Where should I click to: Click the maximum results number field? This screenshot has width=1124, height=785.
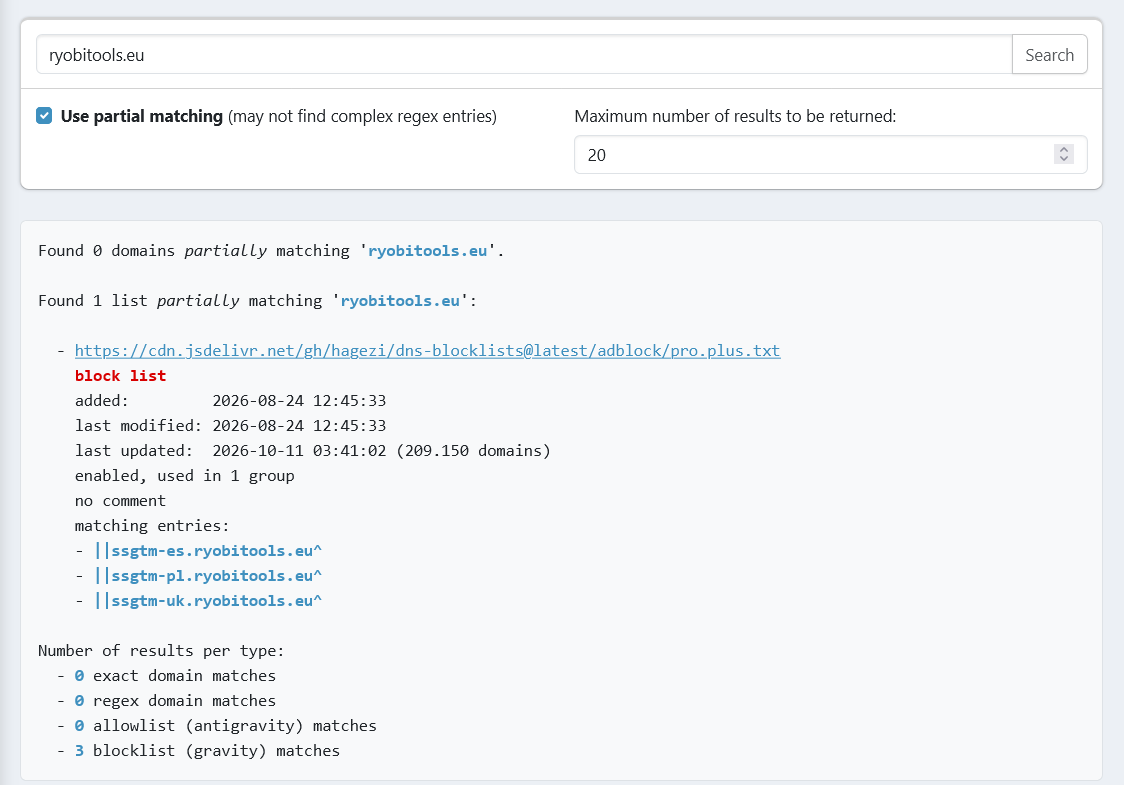point(830,155)
